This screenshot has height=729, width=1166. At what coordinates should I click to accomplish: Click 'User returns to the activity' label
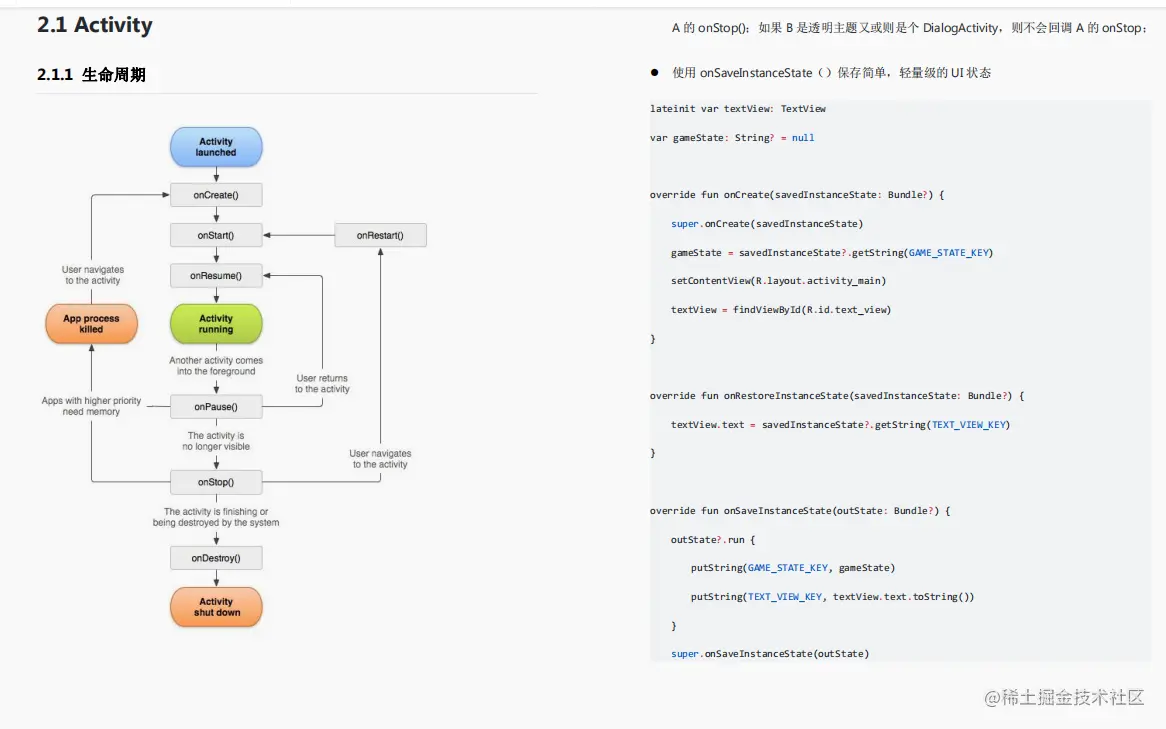click(322, 383)
